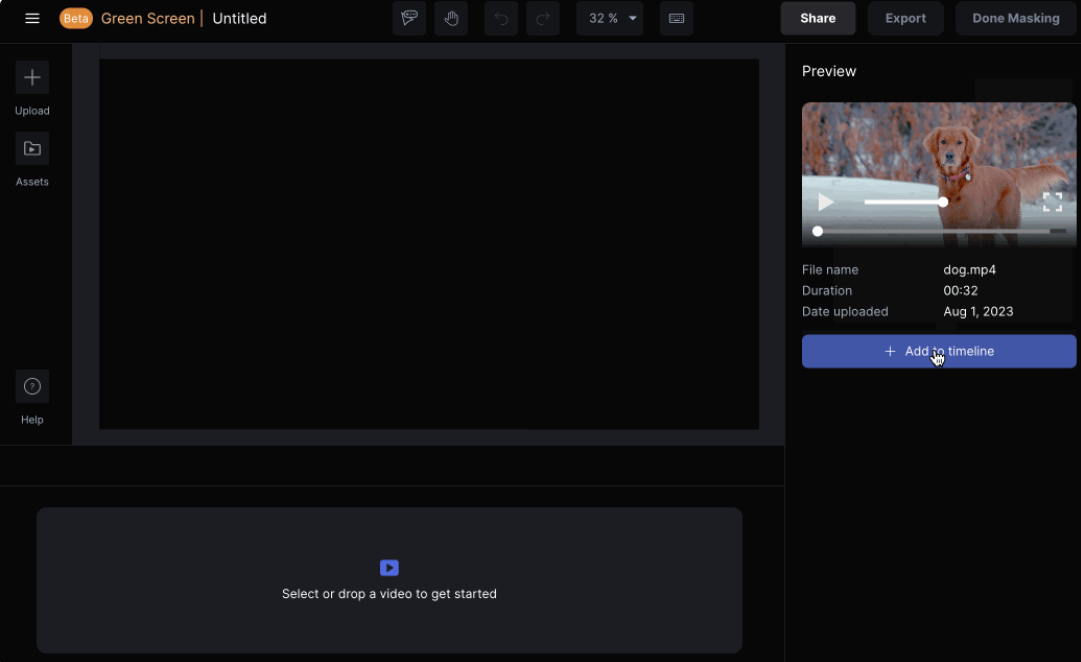
Task: Click the Beta badge next to Green Screen
Action: pos(76,18)
